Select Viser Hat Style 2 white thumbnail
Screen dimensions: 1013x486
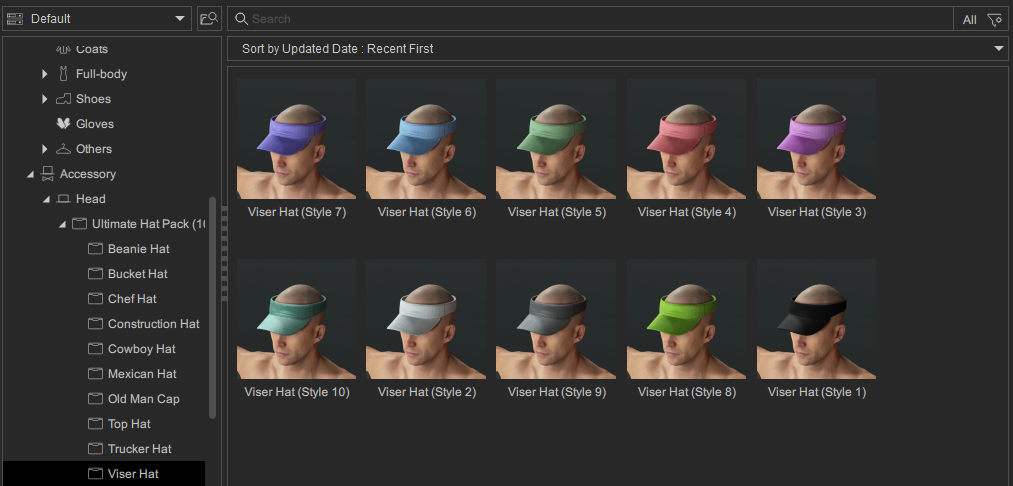click(x=426, y=319)
